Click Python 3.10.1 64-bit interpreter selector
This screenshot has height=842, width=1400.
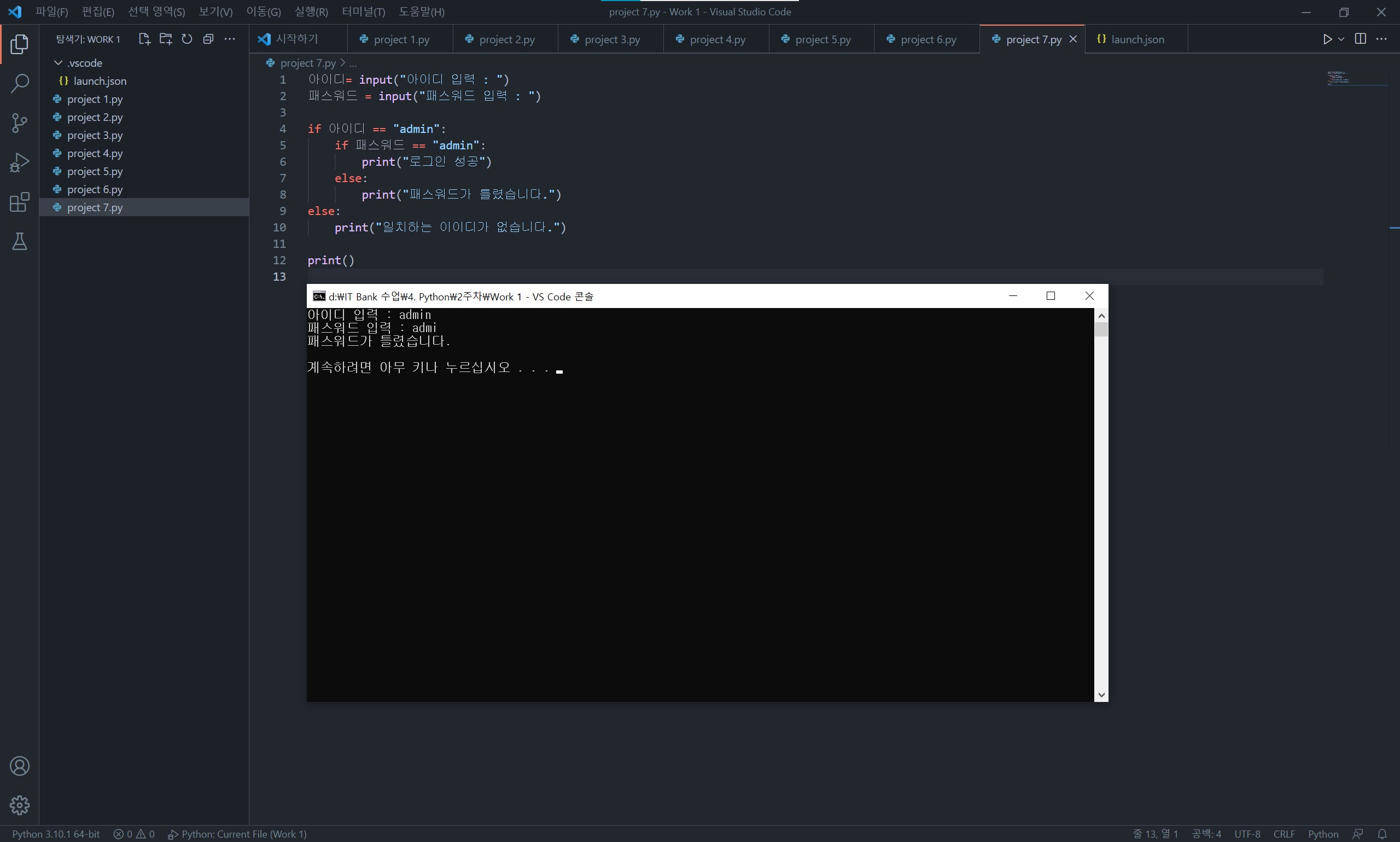56,833
